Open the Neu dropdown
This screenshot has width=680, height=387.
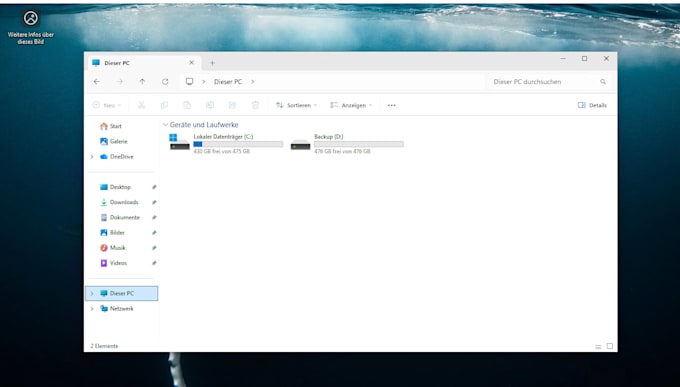107,105
